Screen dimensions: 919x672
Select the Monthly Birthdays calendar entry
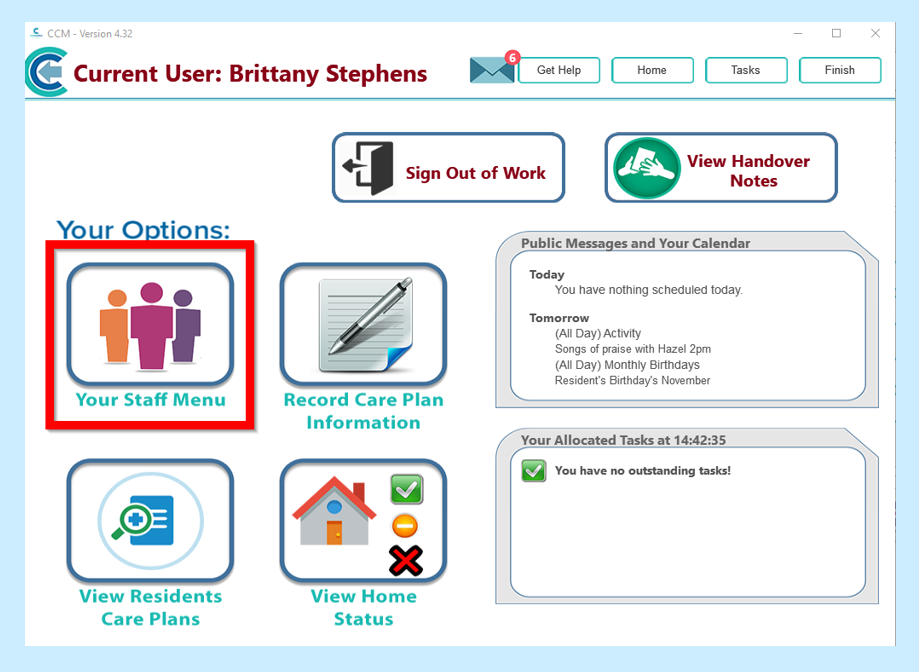point(627,365)
